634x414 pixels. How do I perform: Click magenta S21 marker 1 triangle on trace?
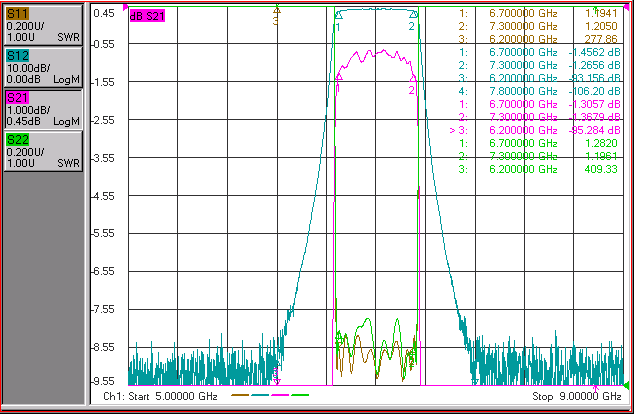339,77
